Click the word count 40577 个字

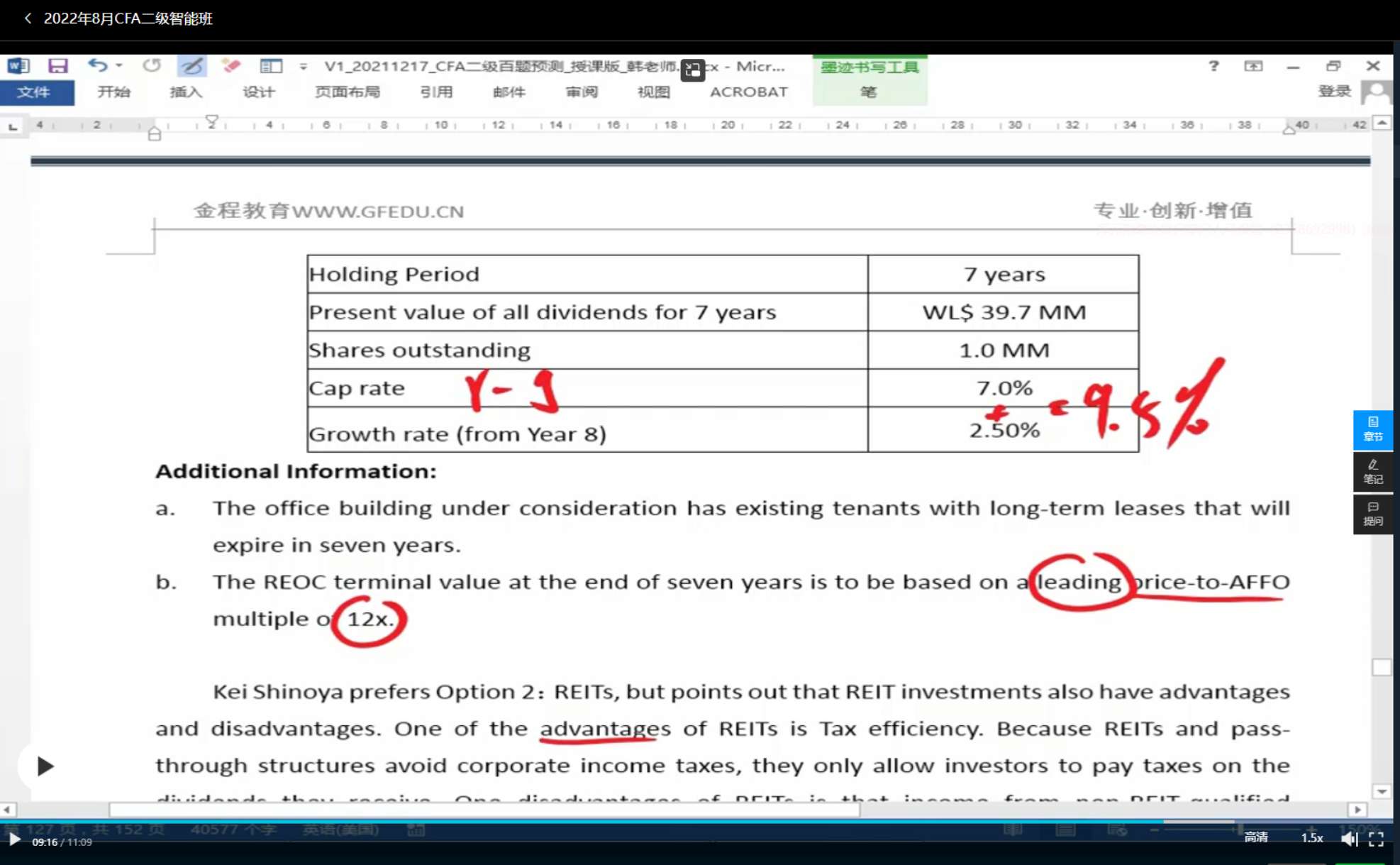point(234,830)
